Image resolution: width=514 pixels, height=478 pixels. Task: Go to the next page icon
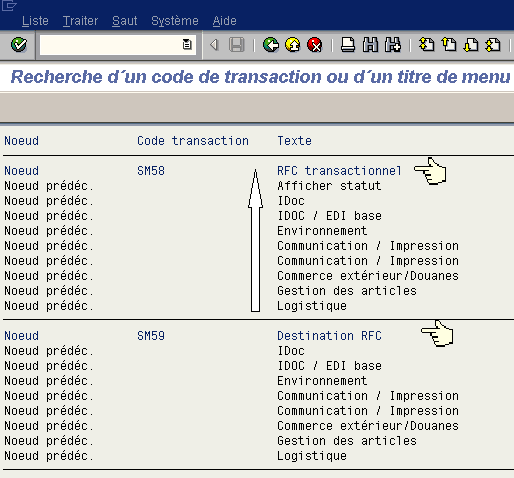[471, 45]
